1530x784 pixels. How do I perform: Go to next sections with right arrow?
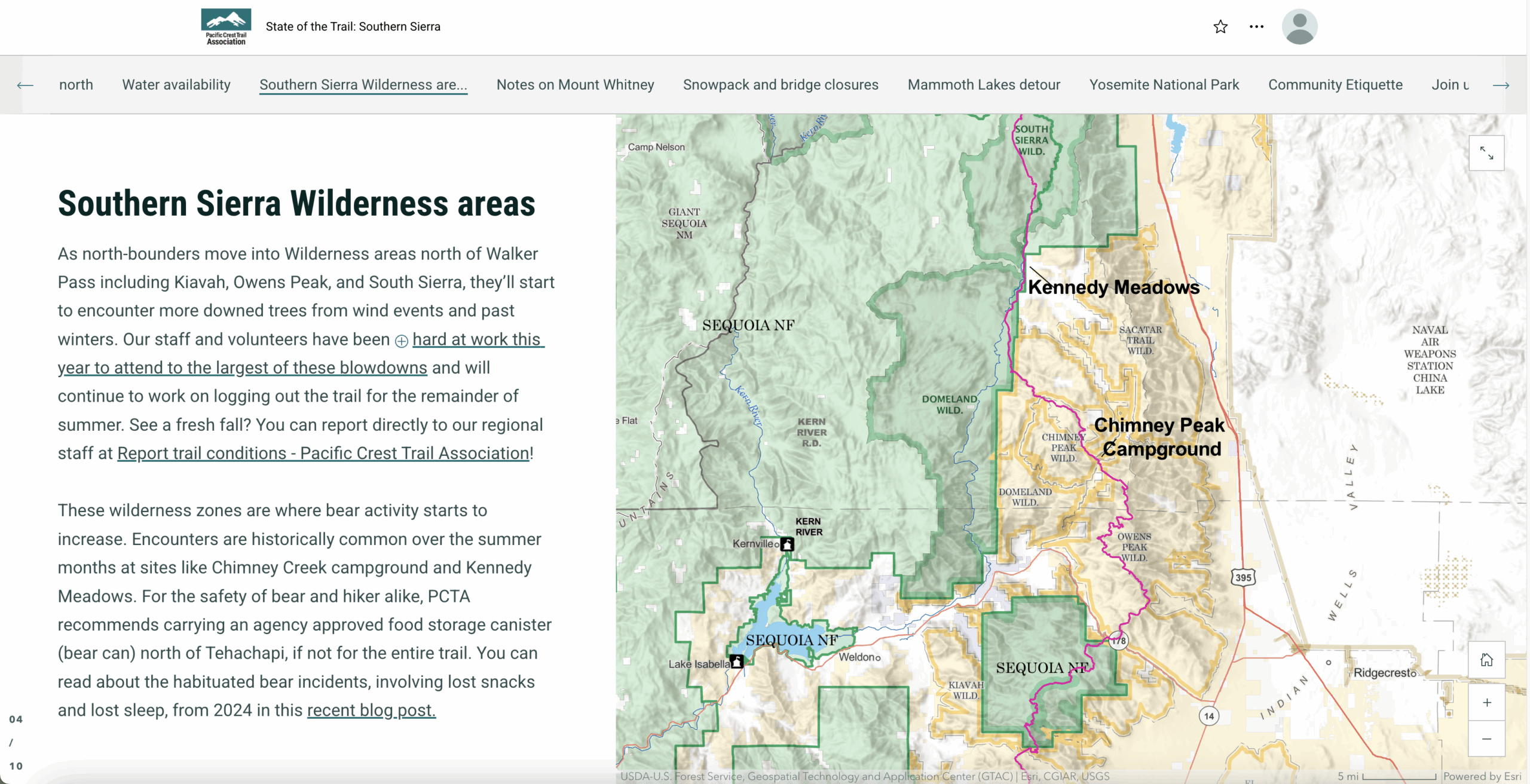1501,85
